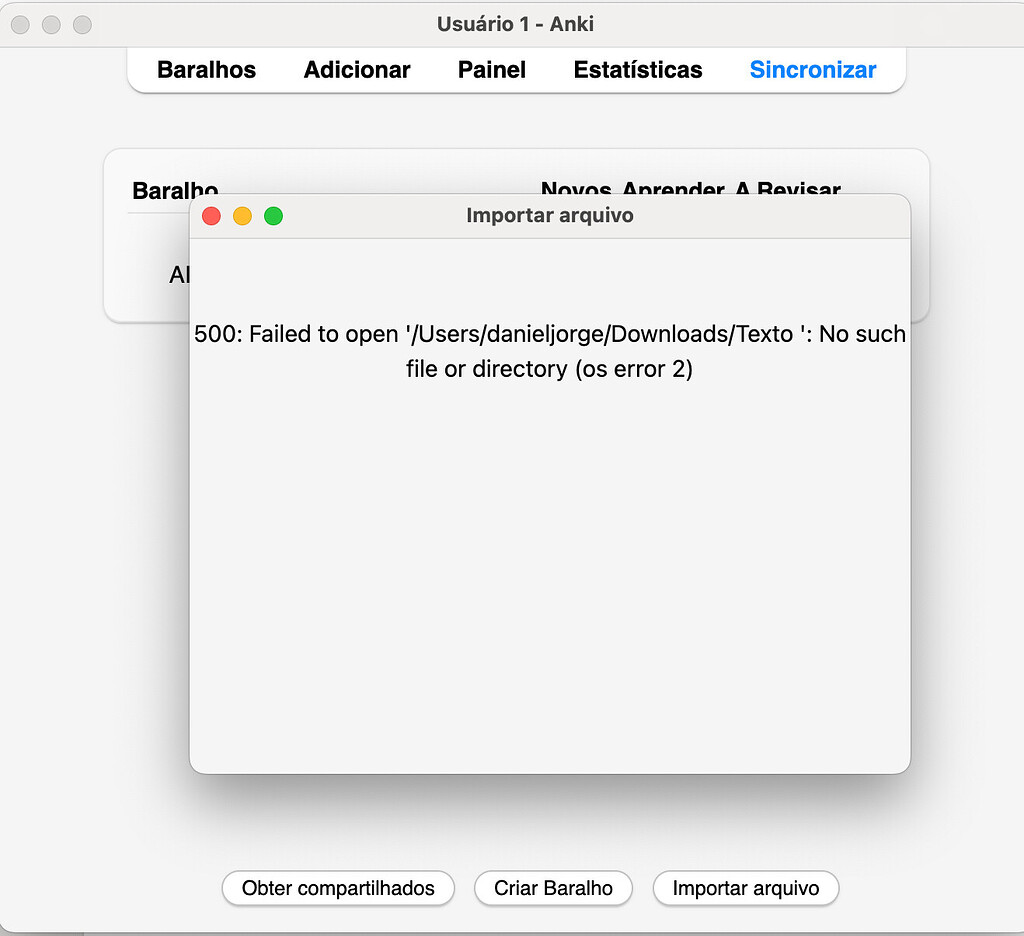This screenshot has height=936, width=1024.
Task: Click the yellow minimize button of the main window
Action: [51, 24]
